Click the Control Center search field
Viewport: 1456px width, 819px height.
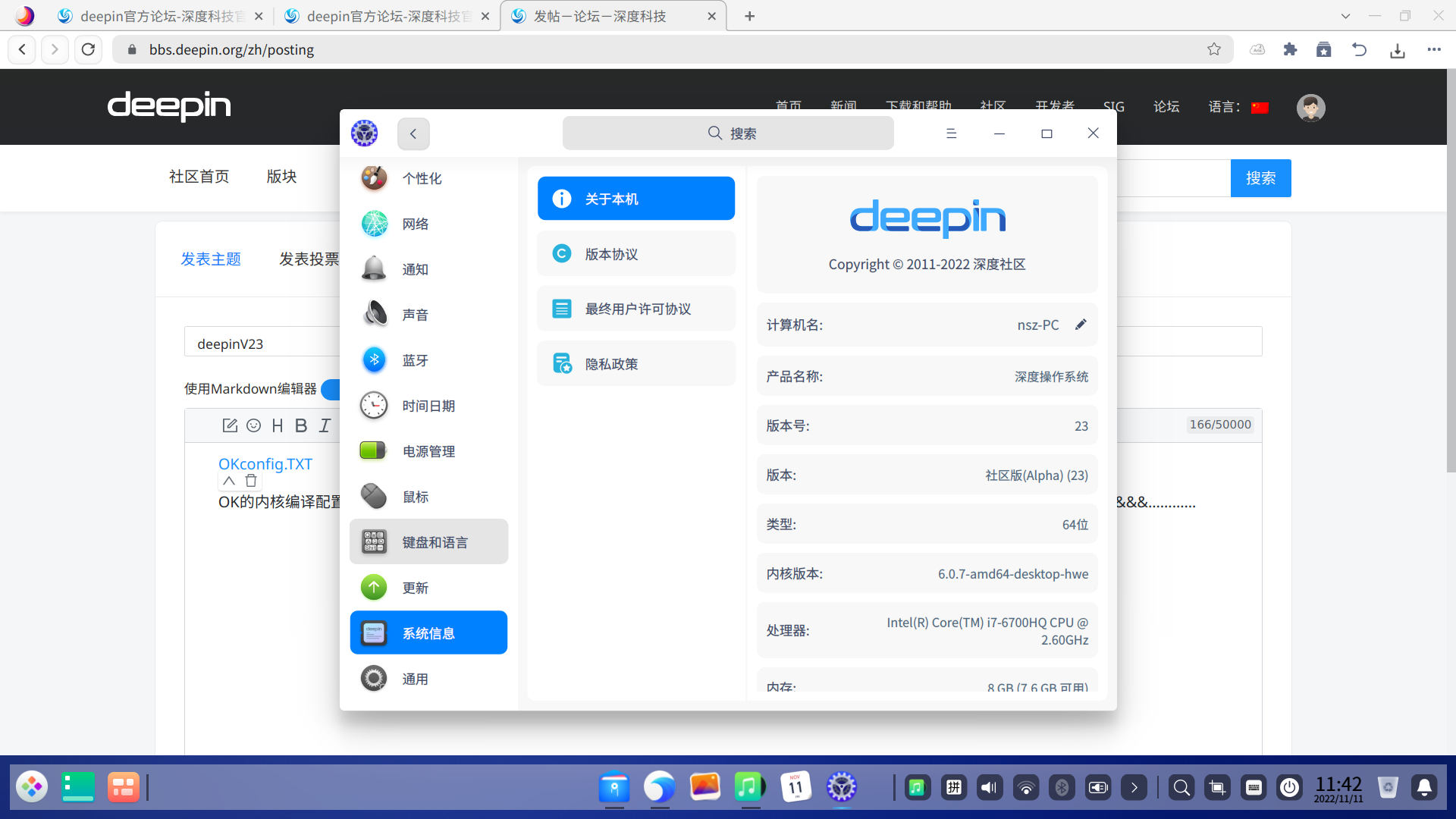728,133
